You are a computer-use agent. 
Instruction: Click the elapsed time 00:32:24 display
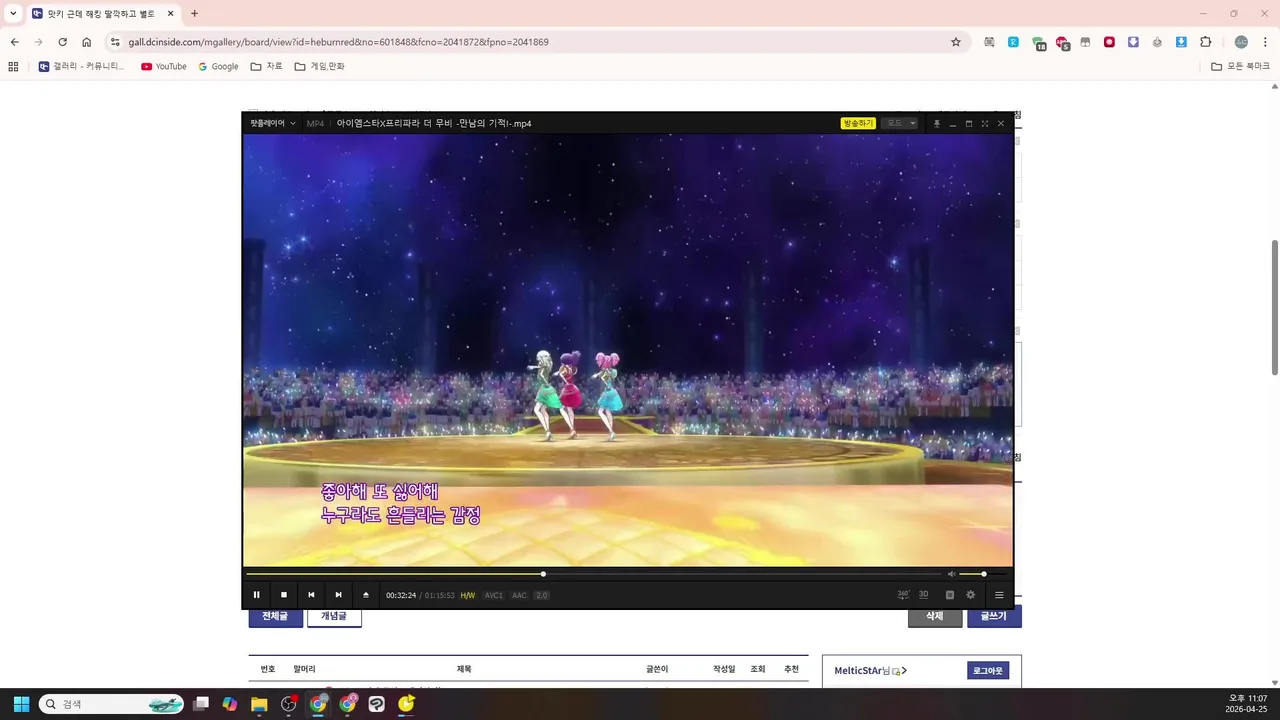click(x=401, y=595)
